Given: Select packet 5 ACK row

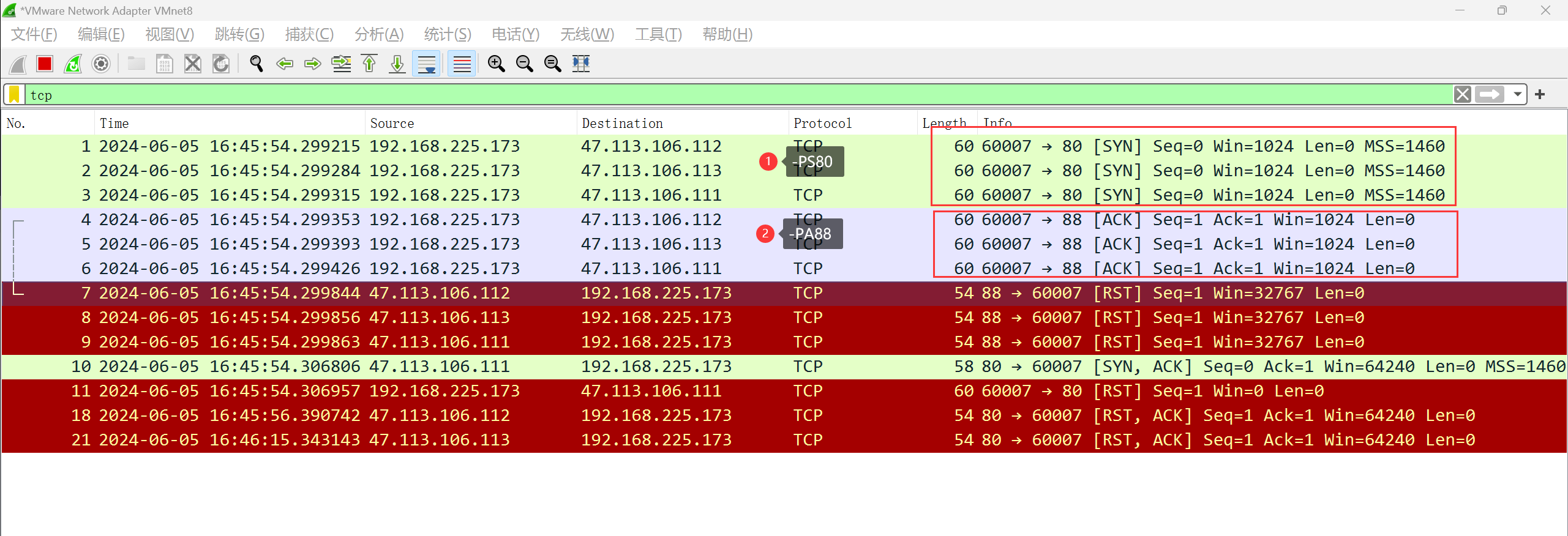Looking at the screenshot, I should pos(784,244).
